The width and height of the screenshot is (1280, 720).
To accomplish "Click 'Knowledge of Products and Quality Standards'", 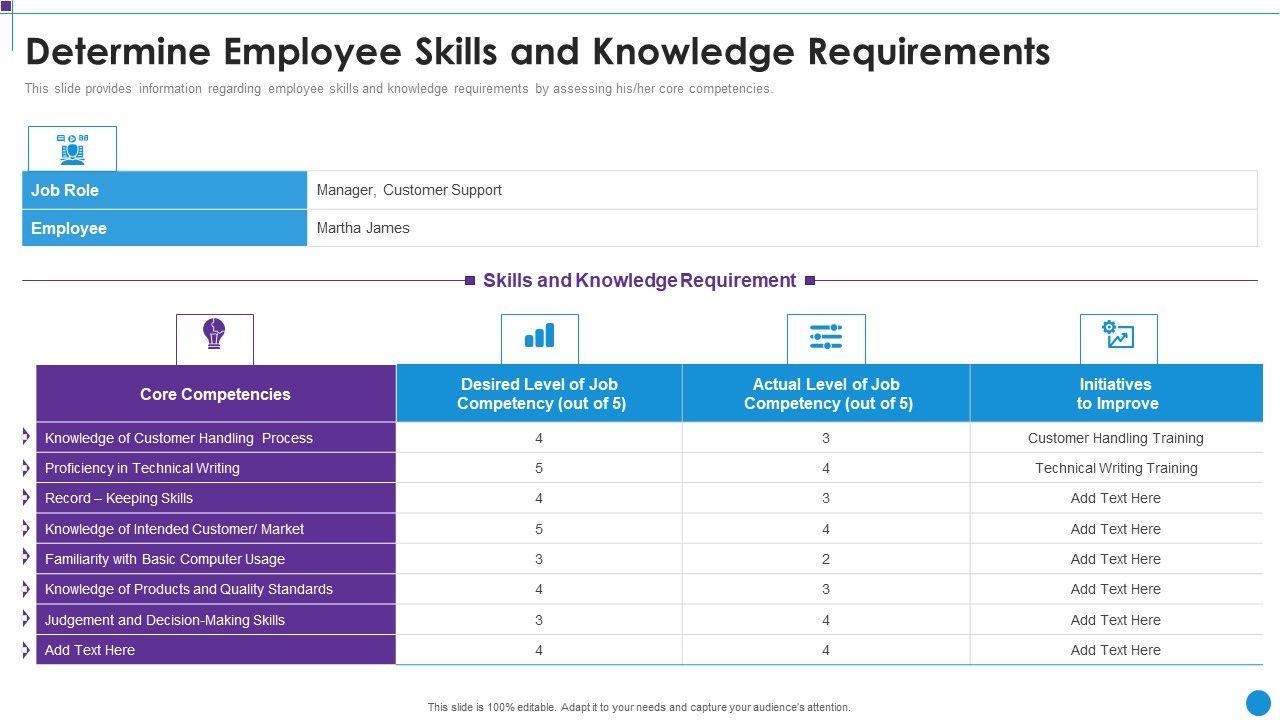I will 189,589.
